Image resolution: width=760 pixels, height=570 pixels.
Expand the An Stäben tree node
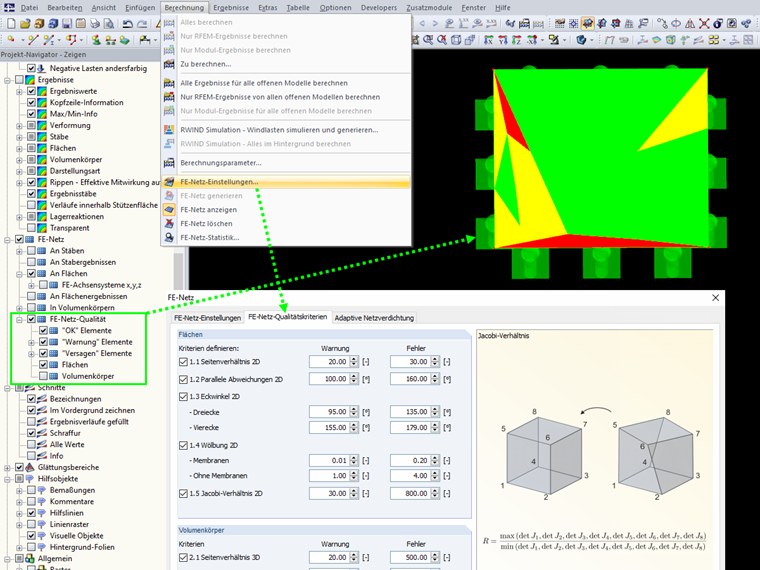(19, 251)
